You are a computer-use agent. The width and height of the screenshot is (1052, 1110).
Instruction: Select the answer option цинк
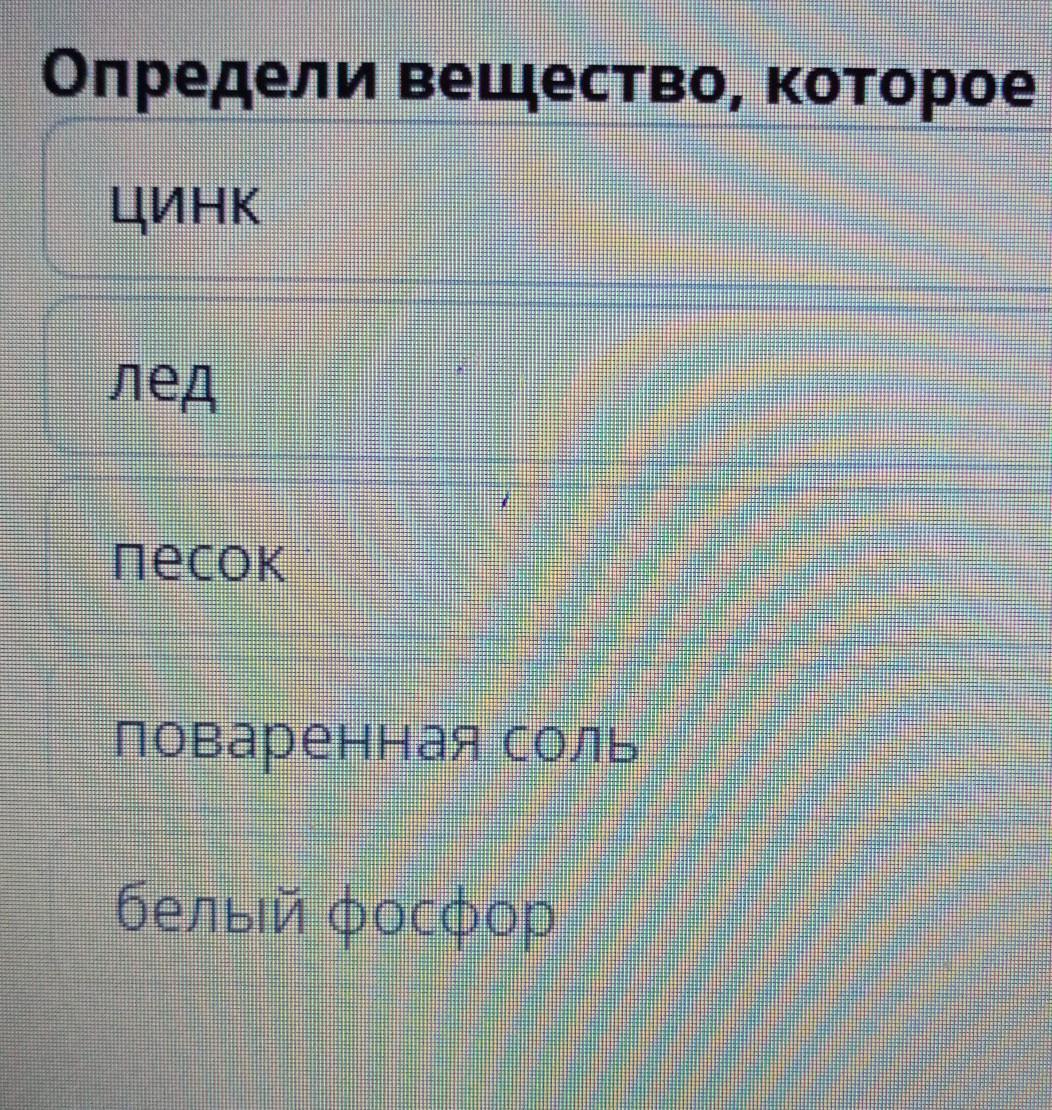[x=547, y=201]
